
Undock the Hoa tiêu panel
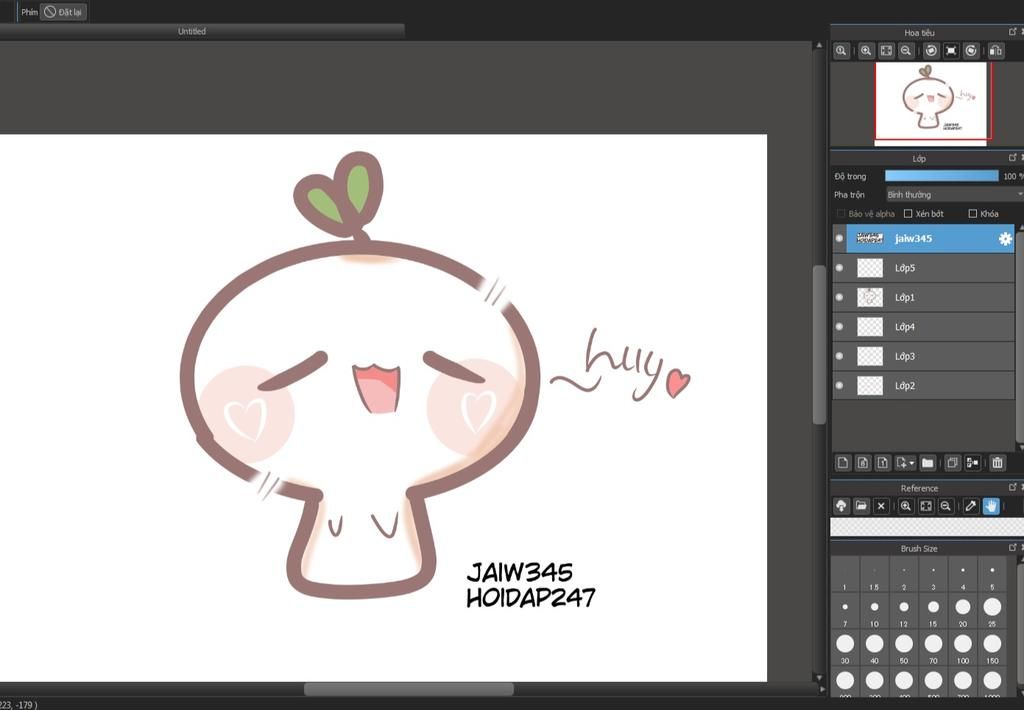1013,31
